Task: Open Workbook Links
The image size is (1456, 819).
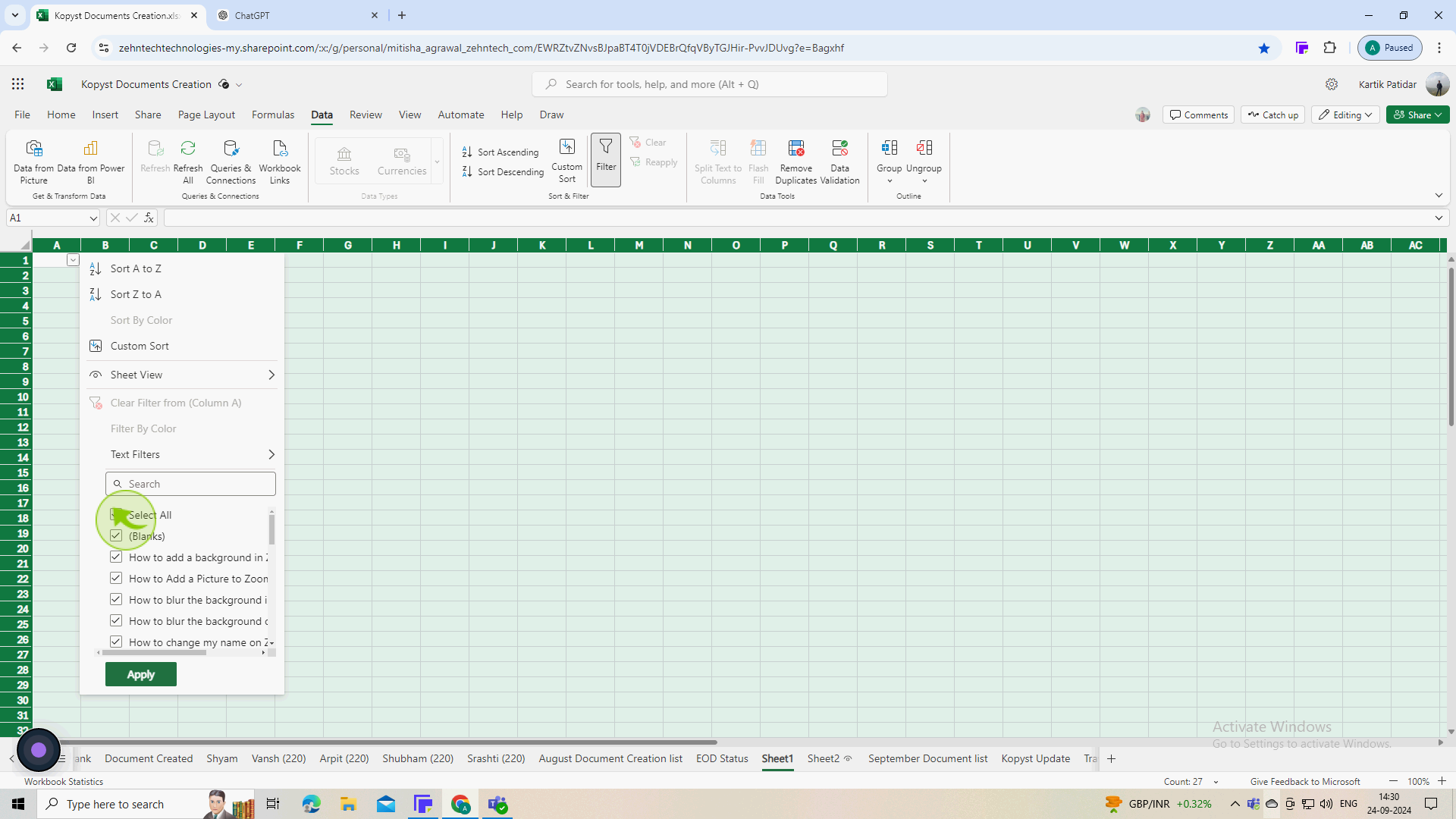Action: coord(280,162)
